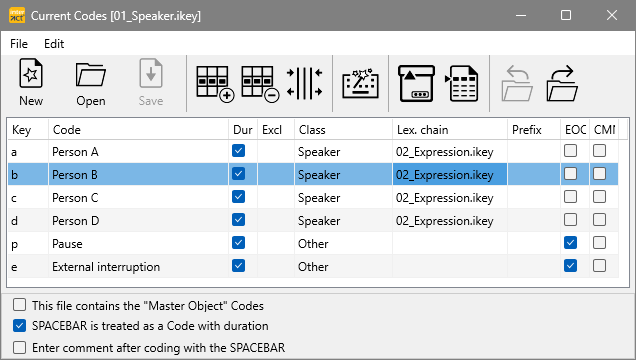
Task: Enable EOC checkbox for Person B
Action: [570, 174]
